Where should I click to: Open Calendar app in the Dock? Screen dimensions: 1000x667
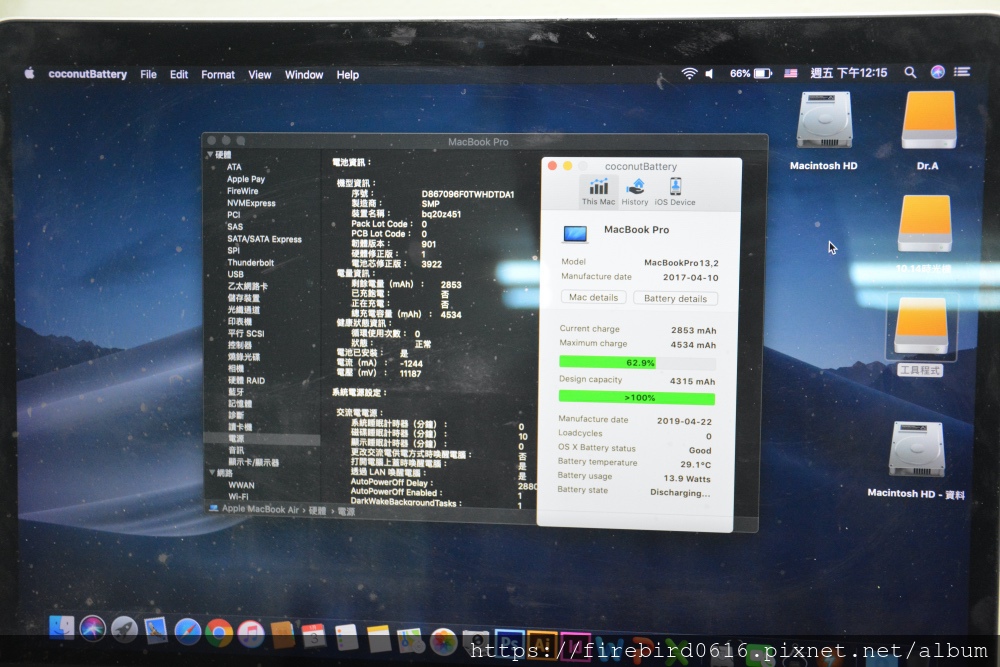click(x=314, y=636)
